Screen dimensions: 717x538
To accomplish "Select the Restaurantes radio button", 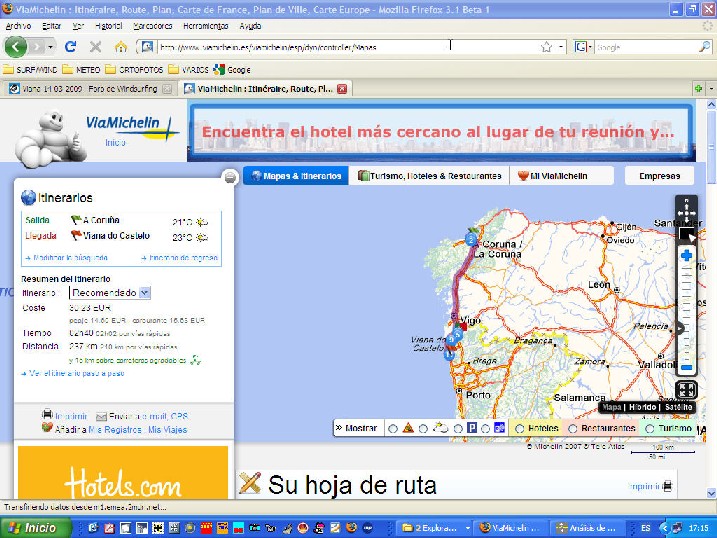I will coord(573,429).
